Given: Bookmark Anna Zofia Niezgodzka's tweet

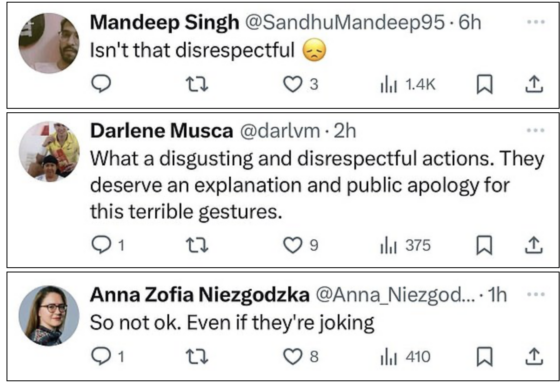Looking at the screenshot, I should click(484, 356).
